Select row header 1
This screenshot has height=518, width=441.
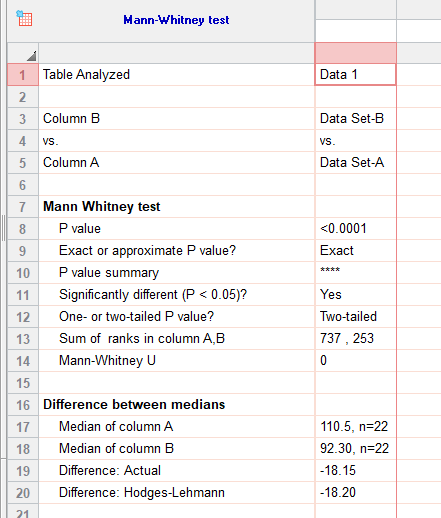click(x=23, y=75)
